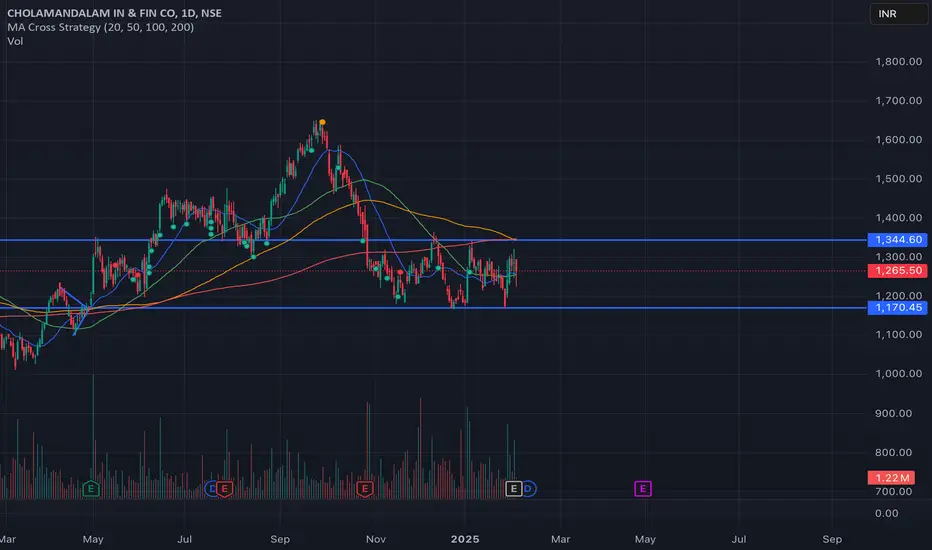Click the red 1,265.50 last price label

click(x=898, y=271)
